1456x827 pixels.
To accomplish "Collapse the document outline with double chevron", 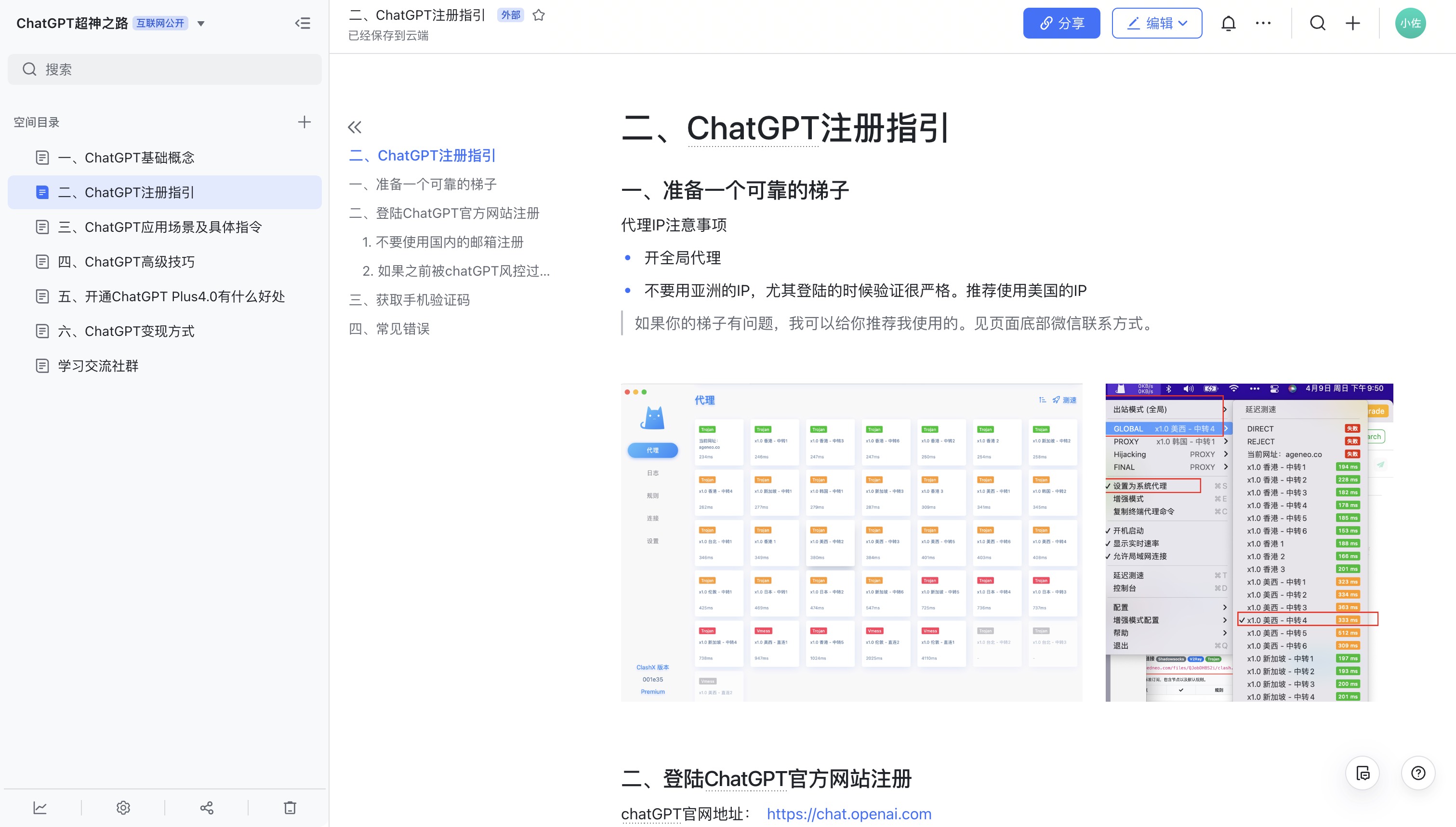I will [x=355, y=127].
